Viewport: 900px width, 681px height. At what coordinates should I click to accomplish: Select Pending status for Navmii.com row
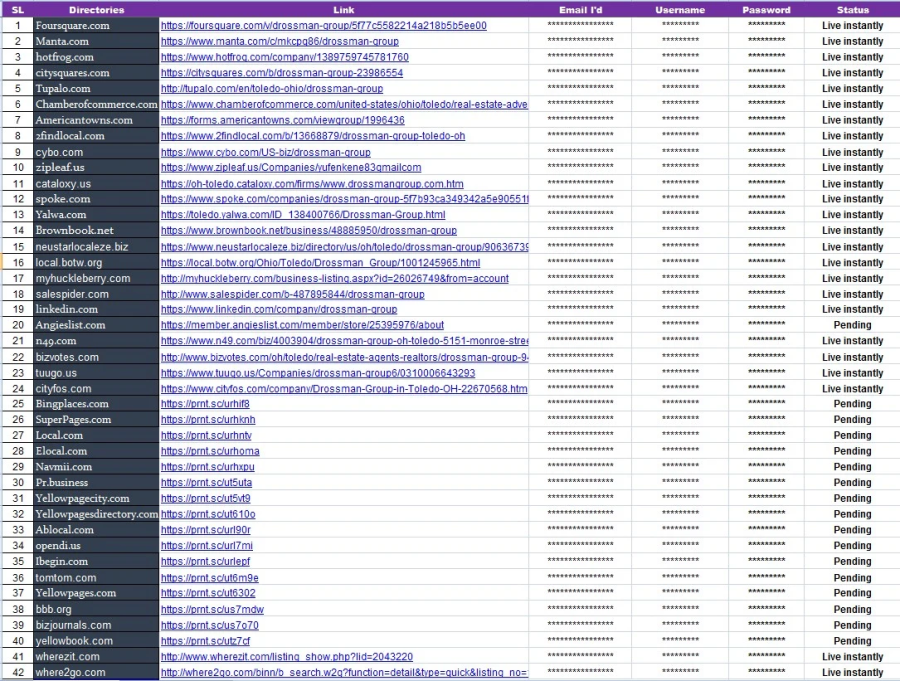click(x=852, y=467)
